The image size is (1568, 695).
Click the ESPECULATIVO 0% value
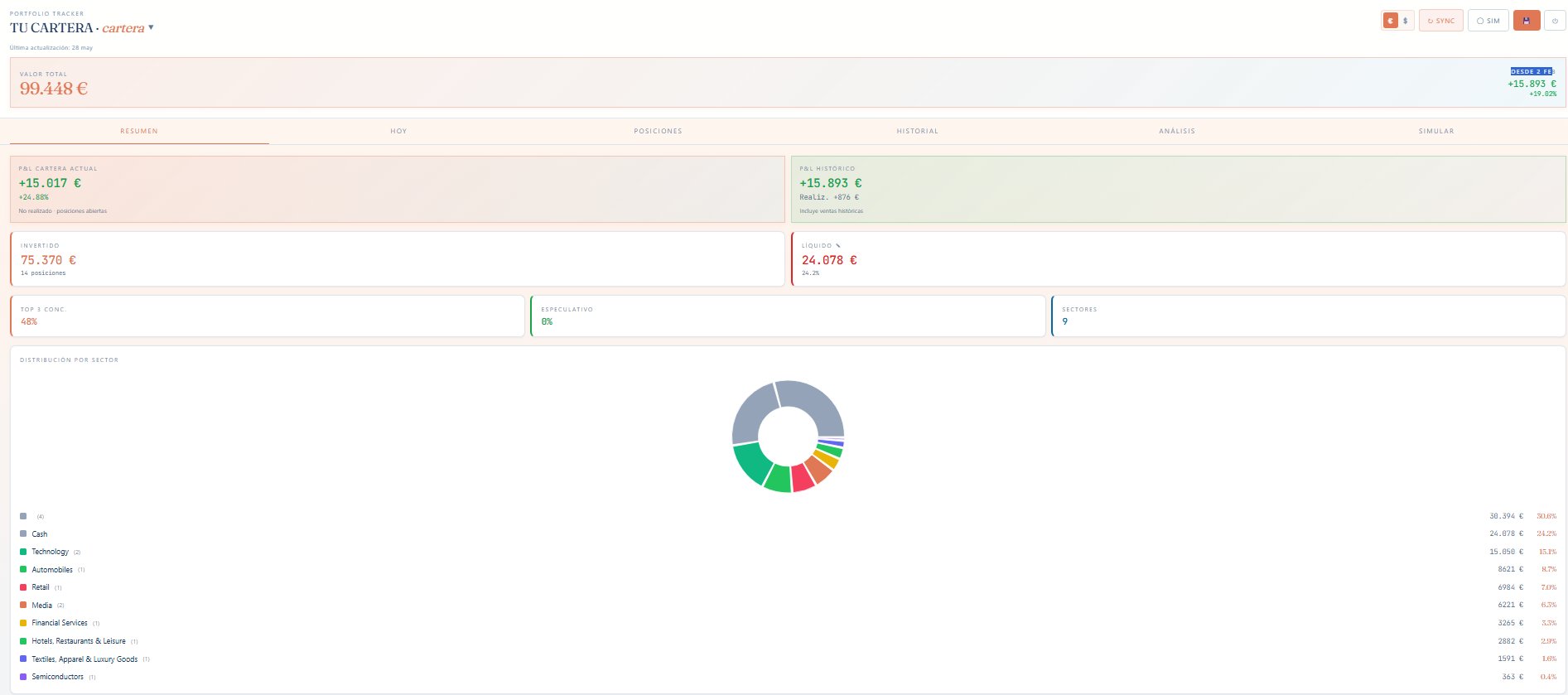[x=547, y=321]
